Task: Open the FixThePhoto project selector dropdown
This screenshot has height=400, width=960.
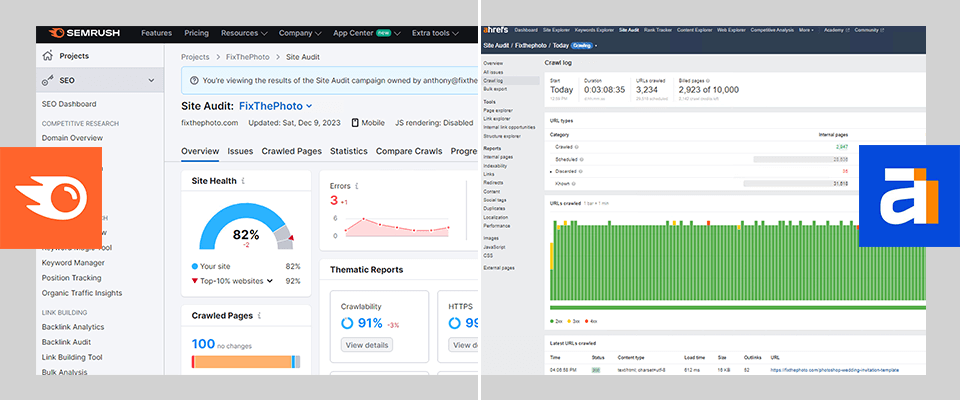Action: 276,105
